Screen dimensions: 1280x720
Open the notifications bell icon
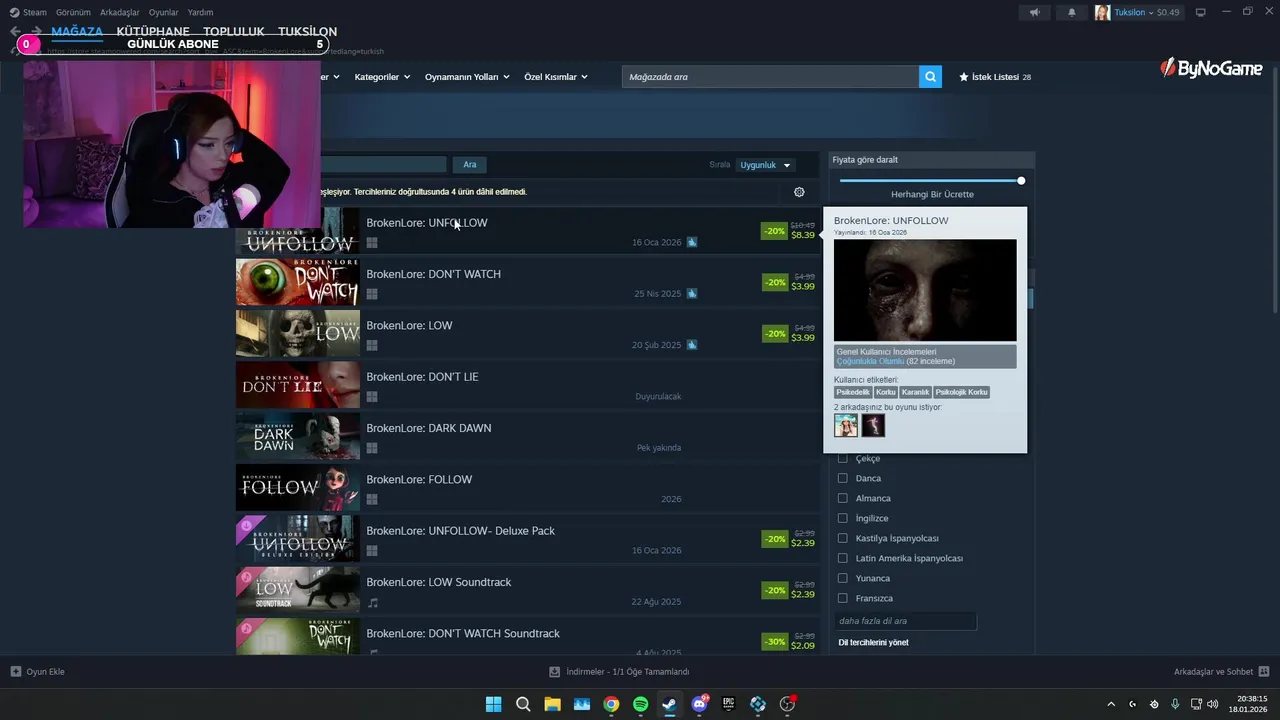coord(1072,12)
